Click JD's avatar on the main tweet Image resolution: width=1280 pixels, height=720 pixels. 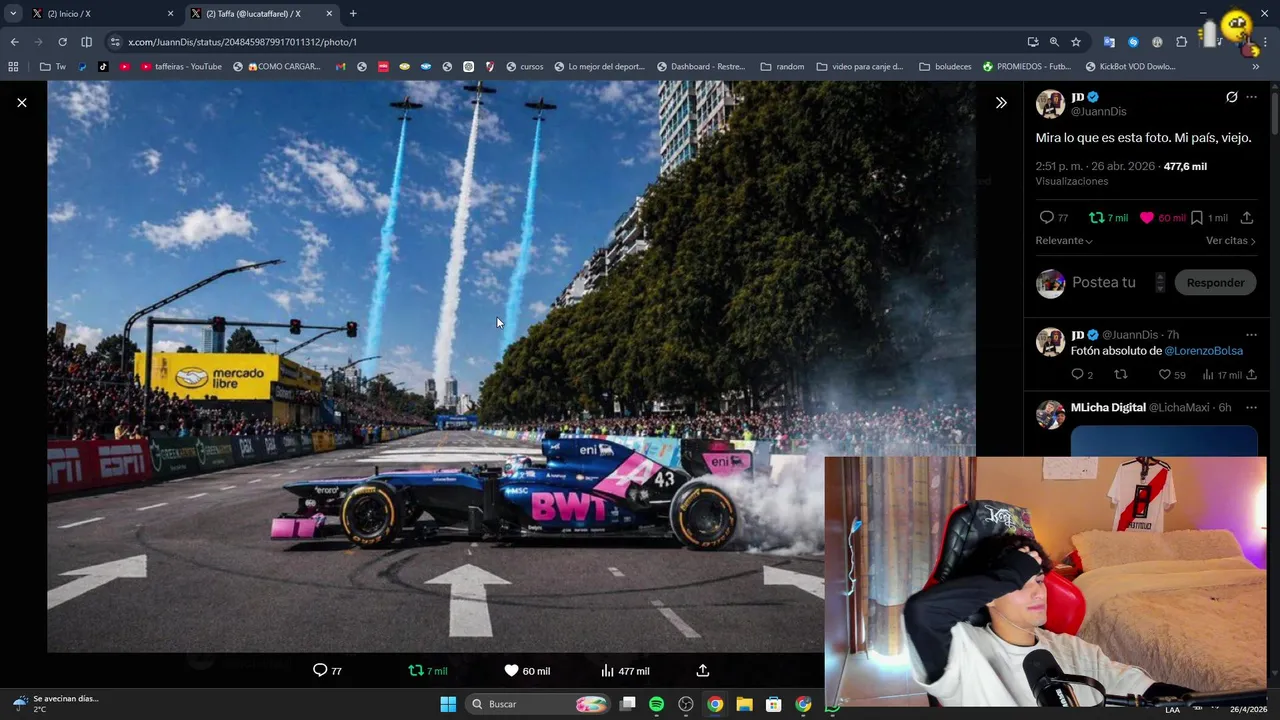[x=1050, y=104]
